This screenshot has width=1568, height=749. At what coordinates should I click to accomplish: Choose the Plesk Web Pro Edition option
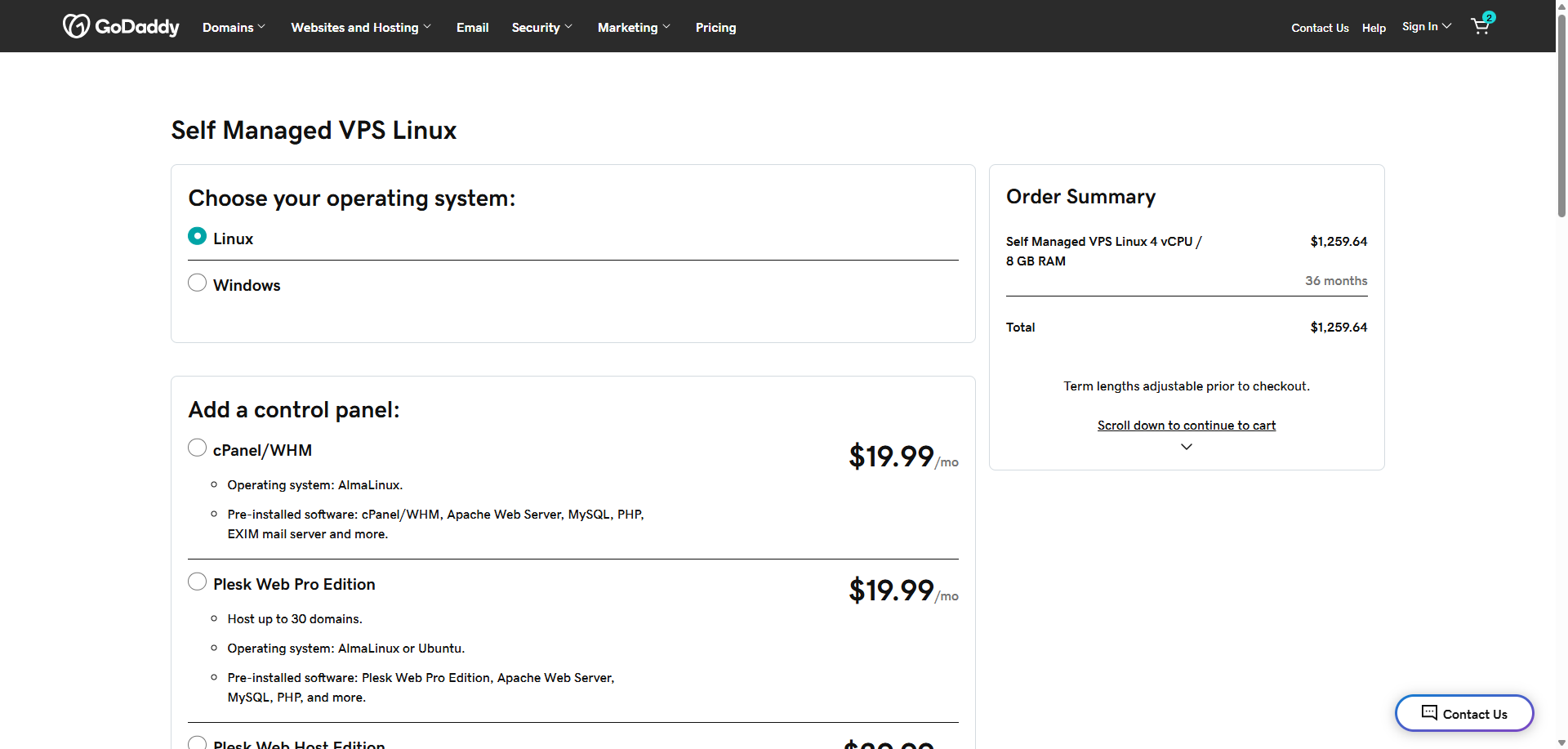click(197, 582)
